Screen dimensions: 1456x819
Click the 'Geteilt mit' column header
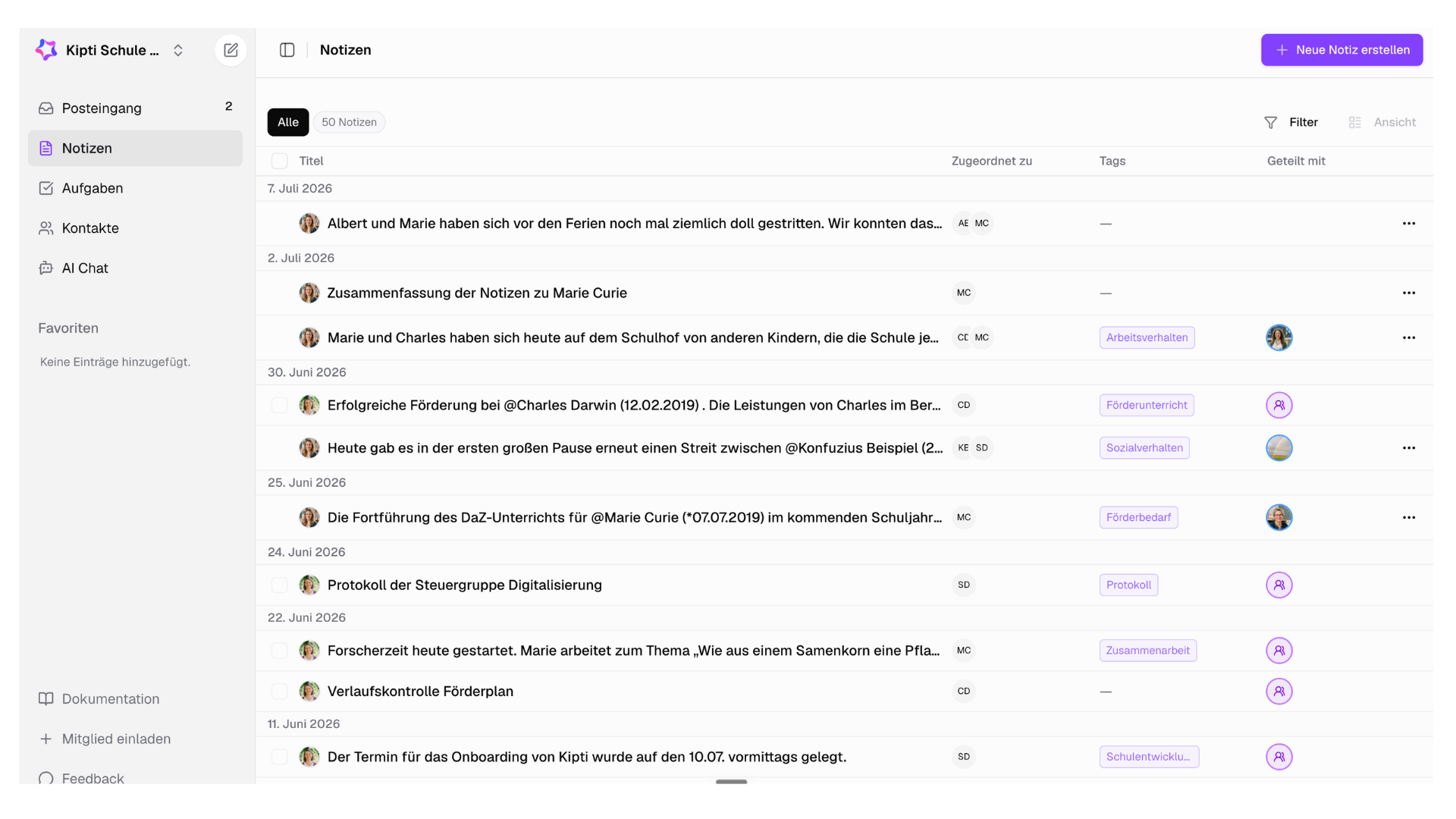tap(1296, 162)
